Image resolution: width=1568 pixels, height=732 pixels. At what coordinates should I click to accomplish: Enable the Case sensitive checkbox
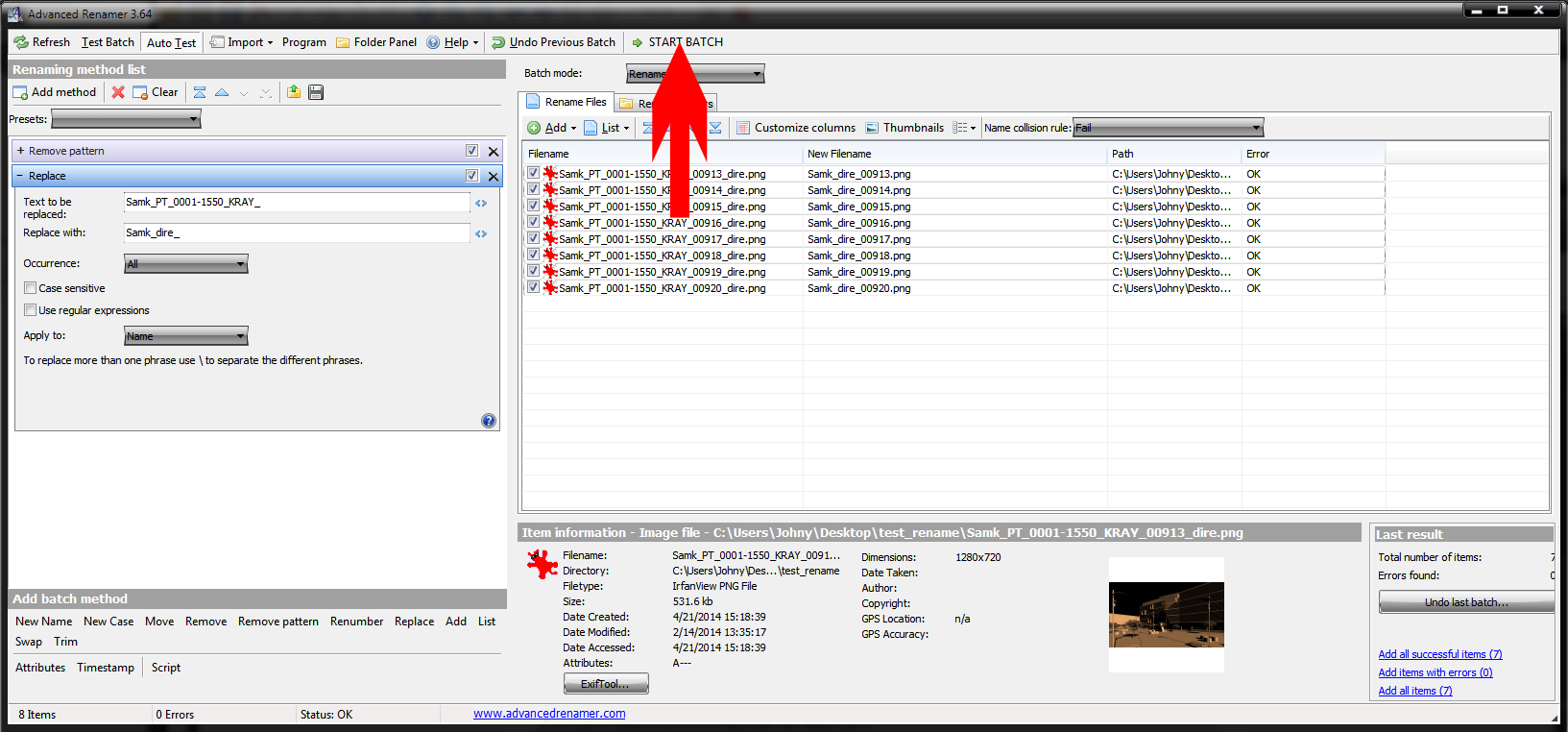tap(31, 288)
